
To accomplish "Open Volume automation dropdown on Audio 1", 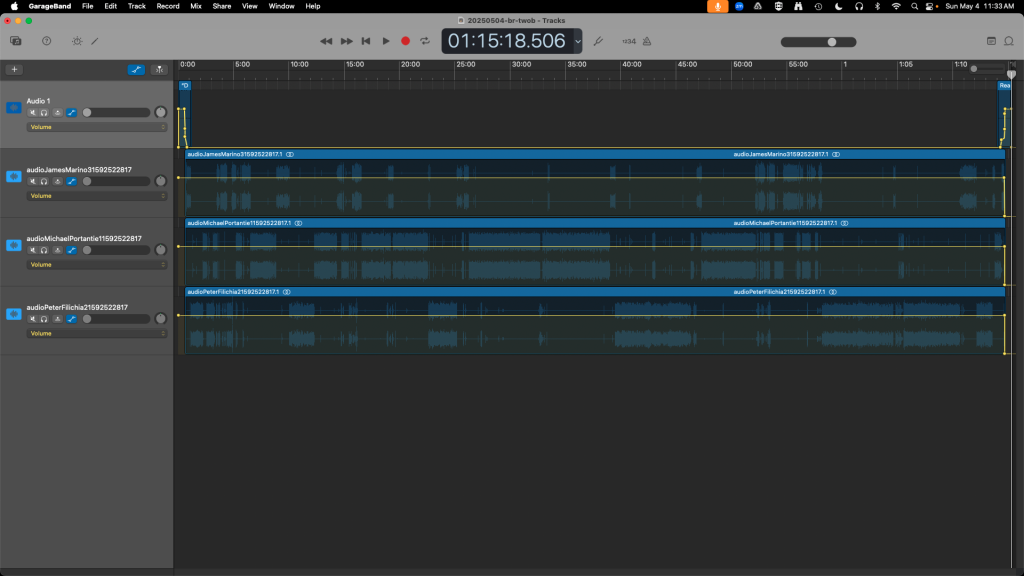I will click(x=96, y=127).
